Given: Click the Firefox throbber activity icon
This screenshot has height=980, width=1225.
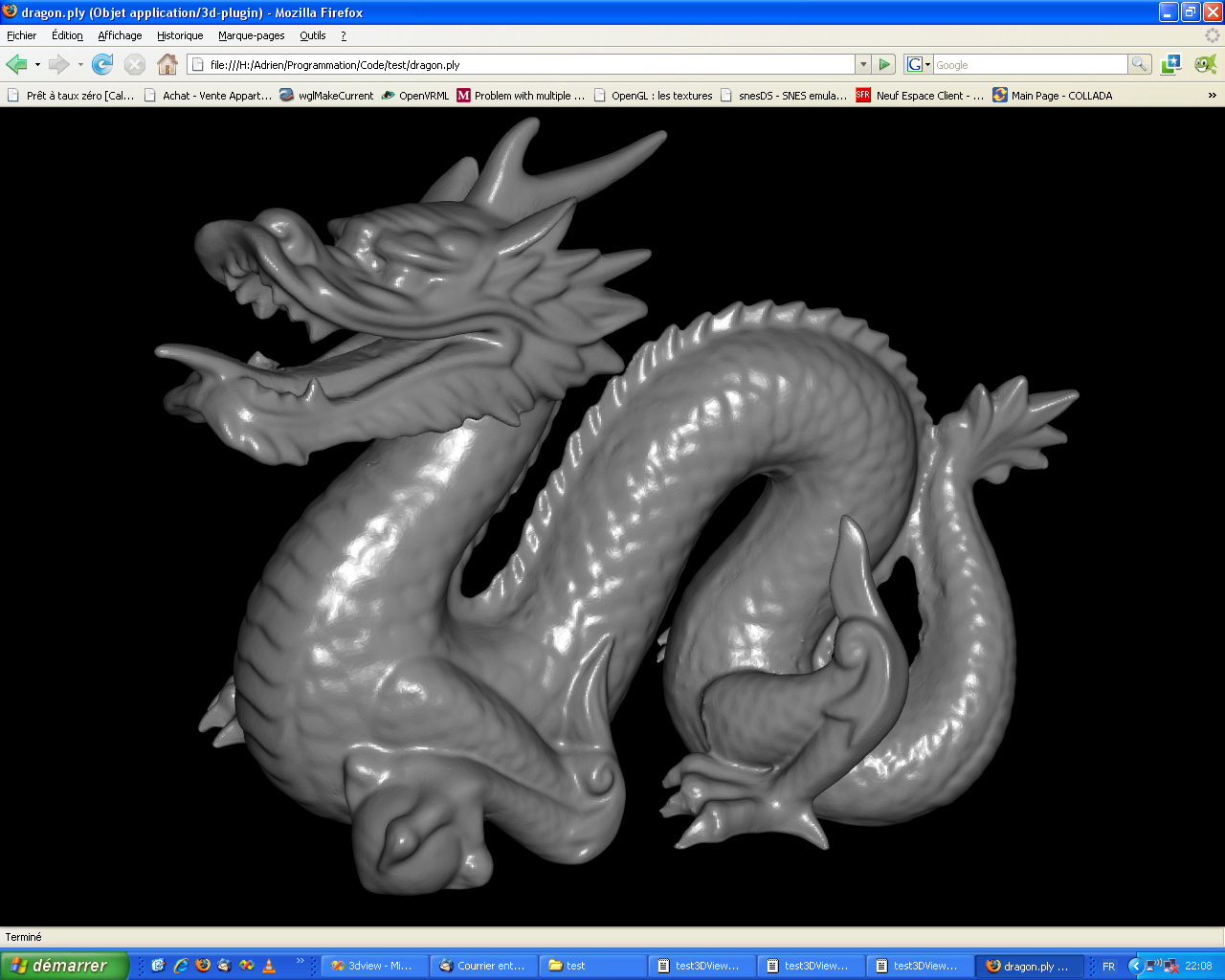Looking at the screenshot, I should click(x=1213, y=35).
